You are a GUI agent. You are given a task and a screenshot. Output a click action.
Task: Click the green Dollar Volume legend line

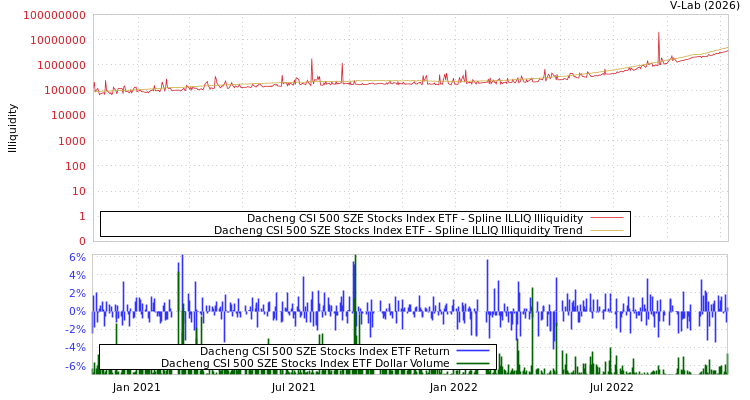[x=472, y=363]
